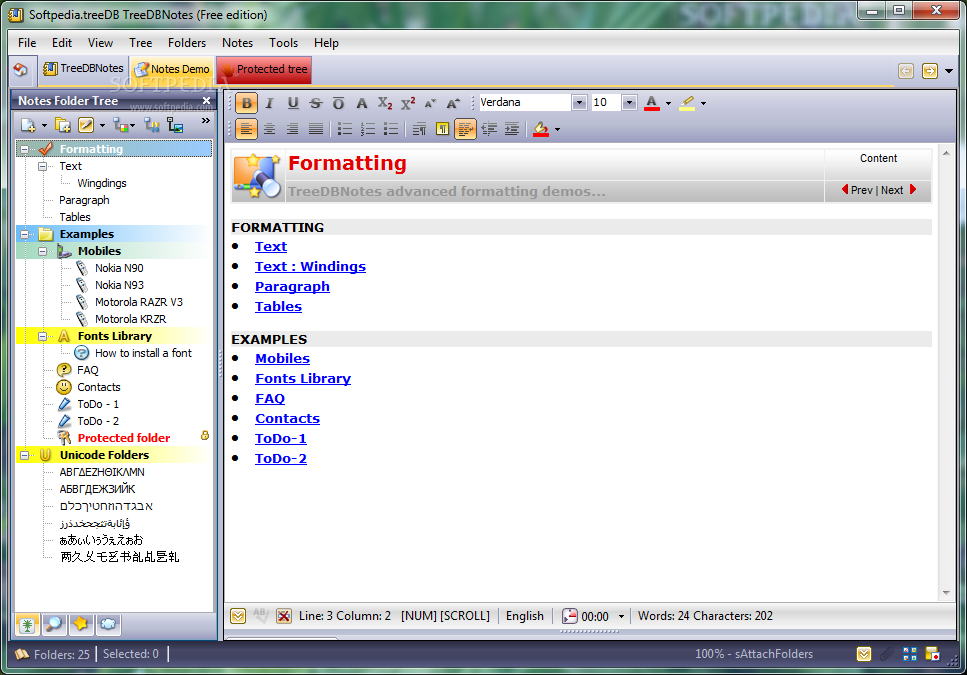Open the Paragraph hyperlink
The height and width of the screenshot is (675, 967).
coord(292,287)
